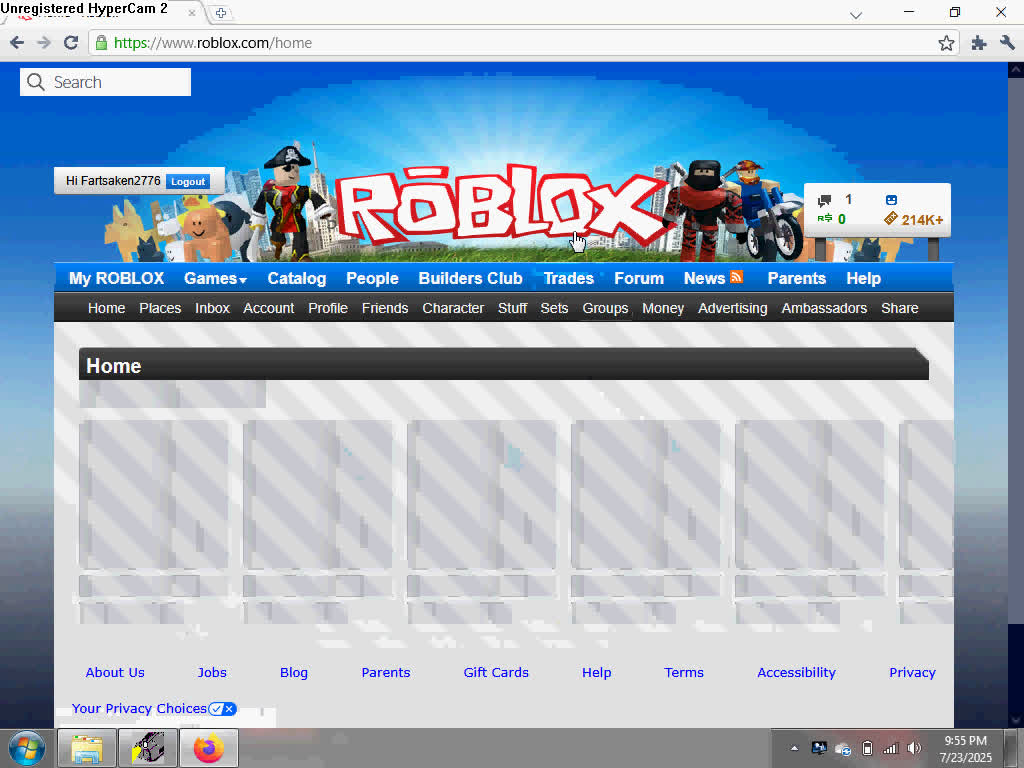Reload the page with the refresh icon

coord(71,43)
